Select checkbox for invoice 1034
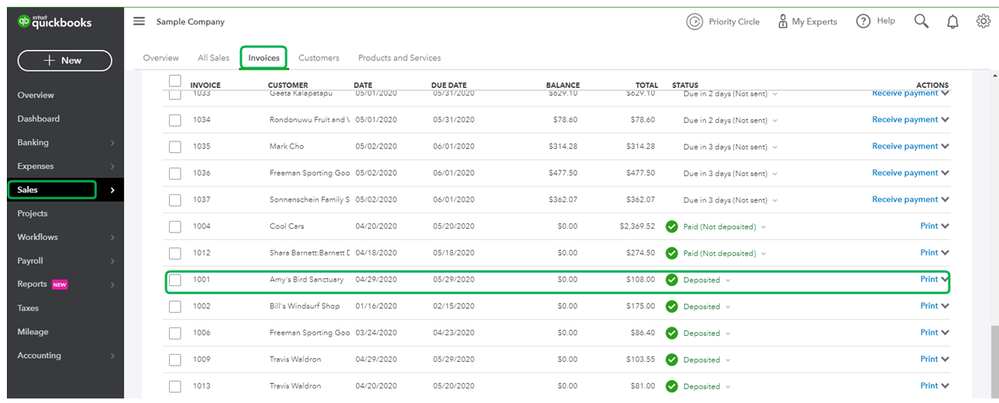Image resolution: width=999 pixels, height=403 pixels. pos(175,120)
